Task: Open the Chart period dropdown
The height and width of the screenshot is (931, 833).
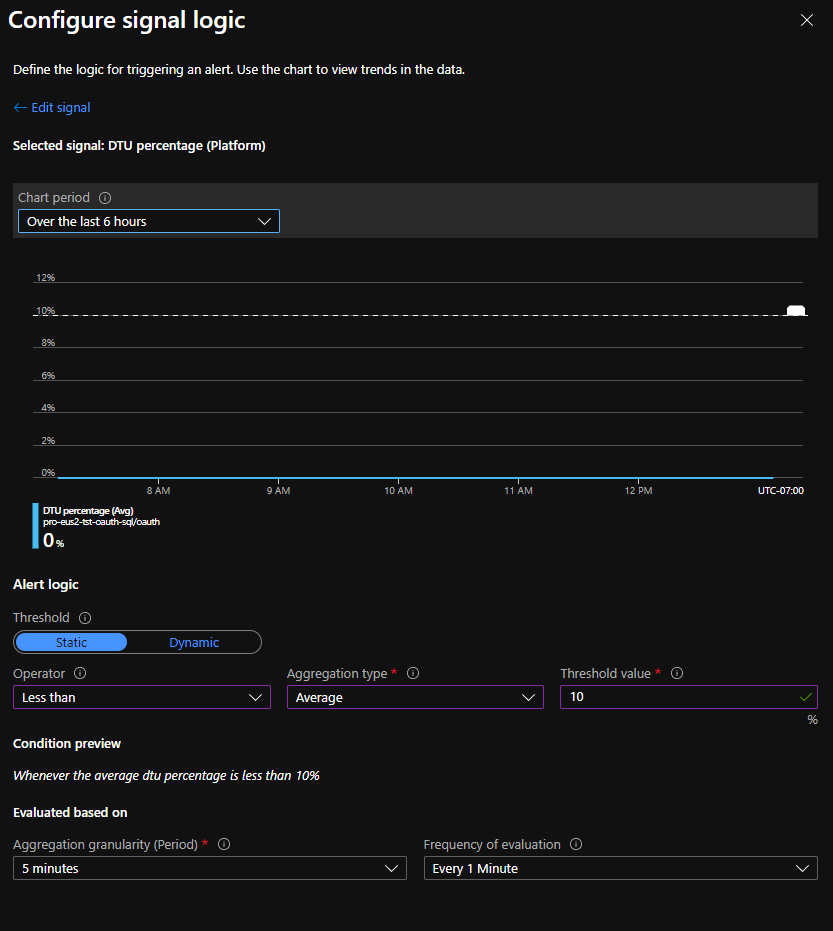Action: (x=149, y=221)
